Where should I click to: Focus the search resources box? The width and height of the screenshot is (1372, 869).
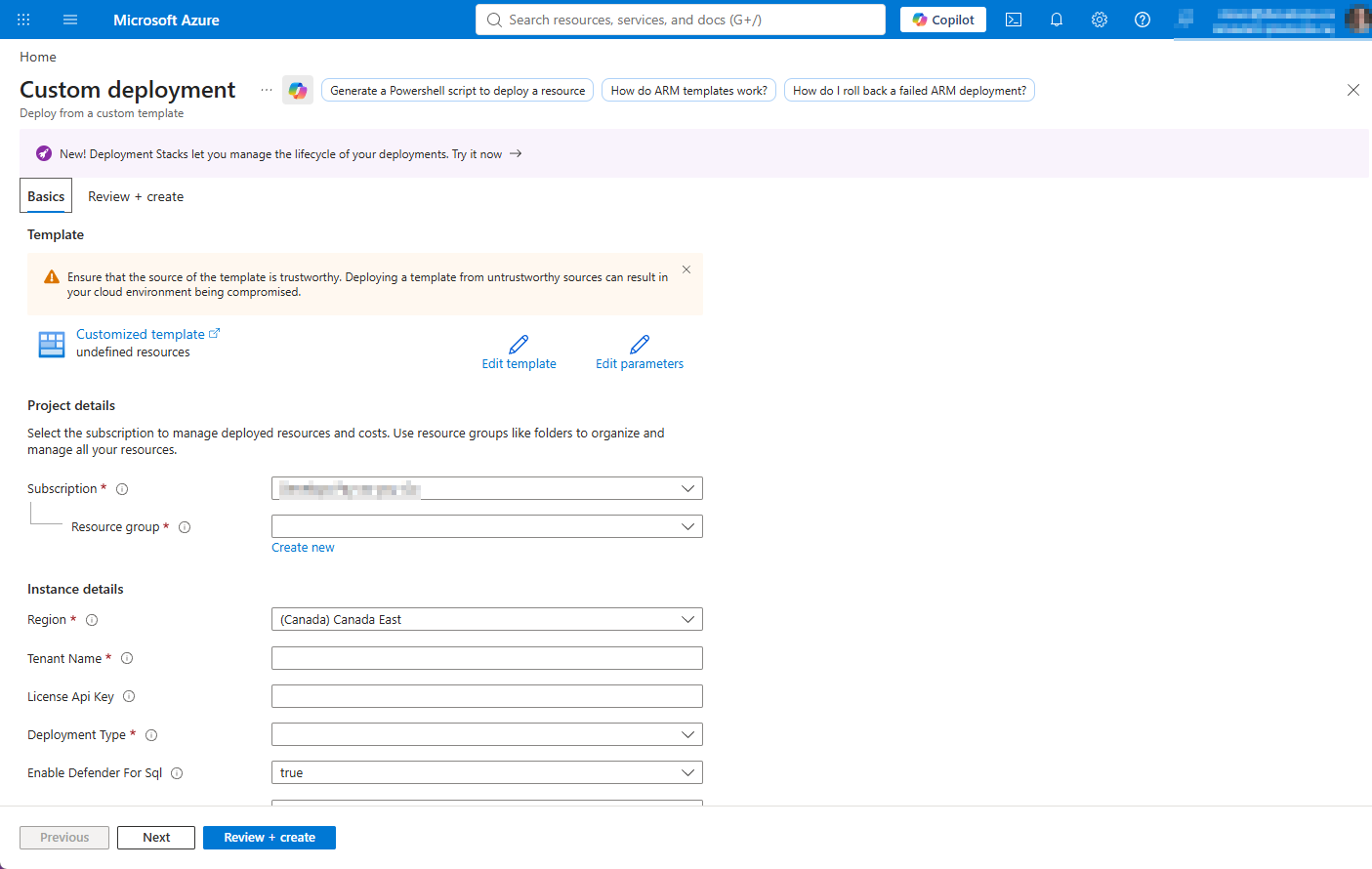(x=681, y=20)
